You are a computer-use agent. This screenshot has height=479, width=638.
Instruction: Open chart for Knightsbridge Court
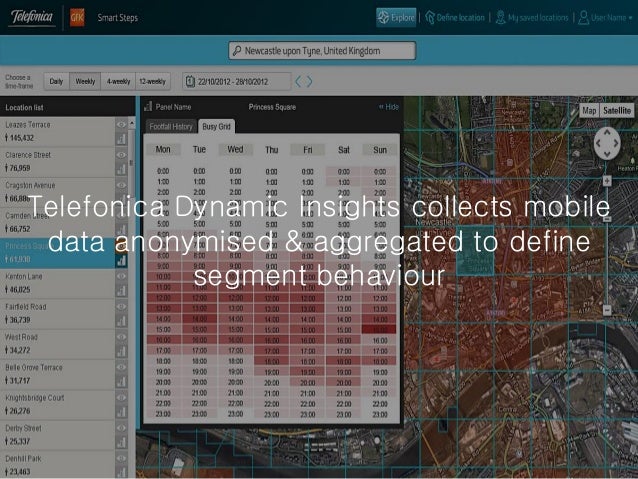[x=121, y=412]
